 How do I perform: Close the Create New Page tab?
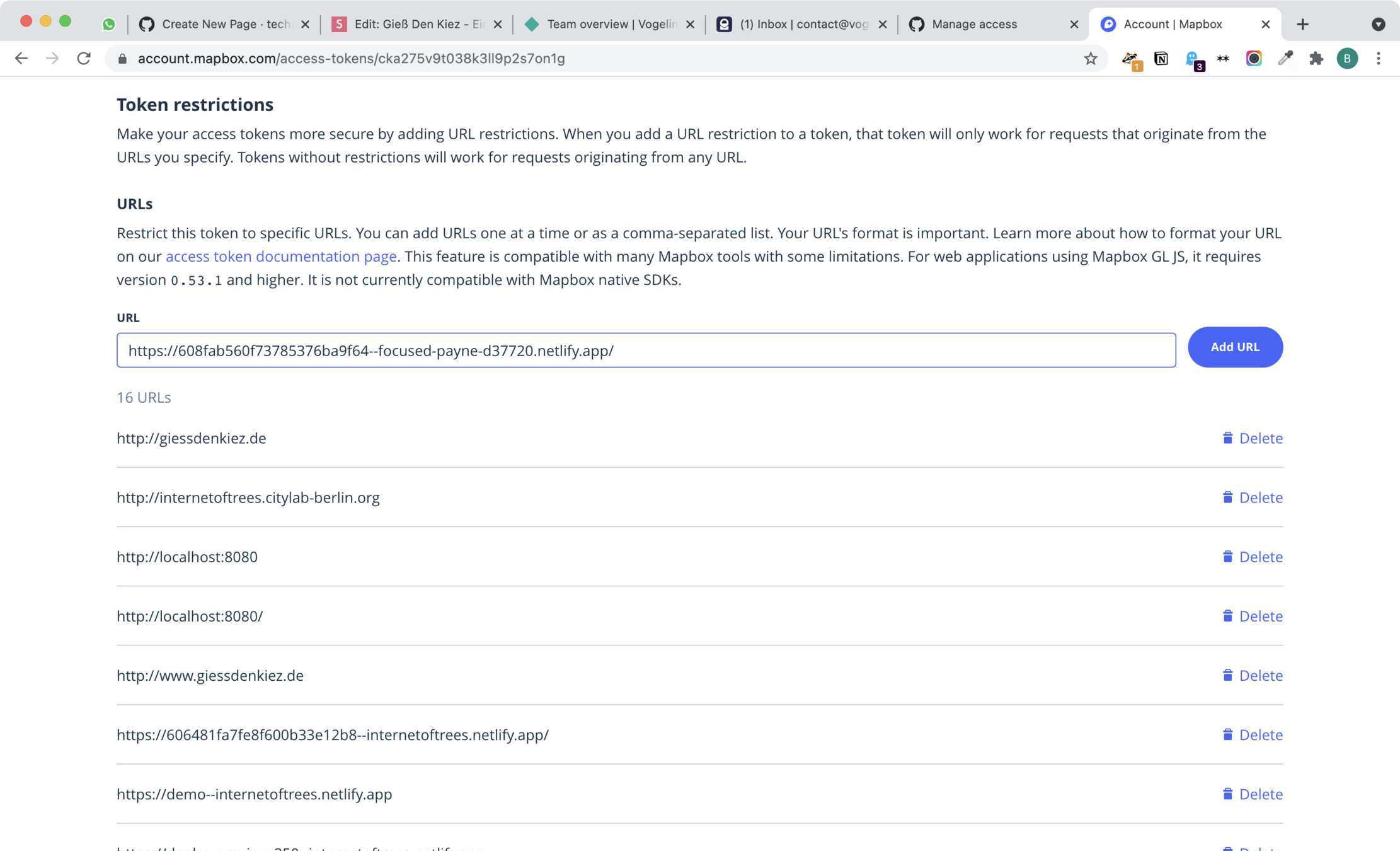point(305,24)
